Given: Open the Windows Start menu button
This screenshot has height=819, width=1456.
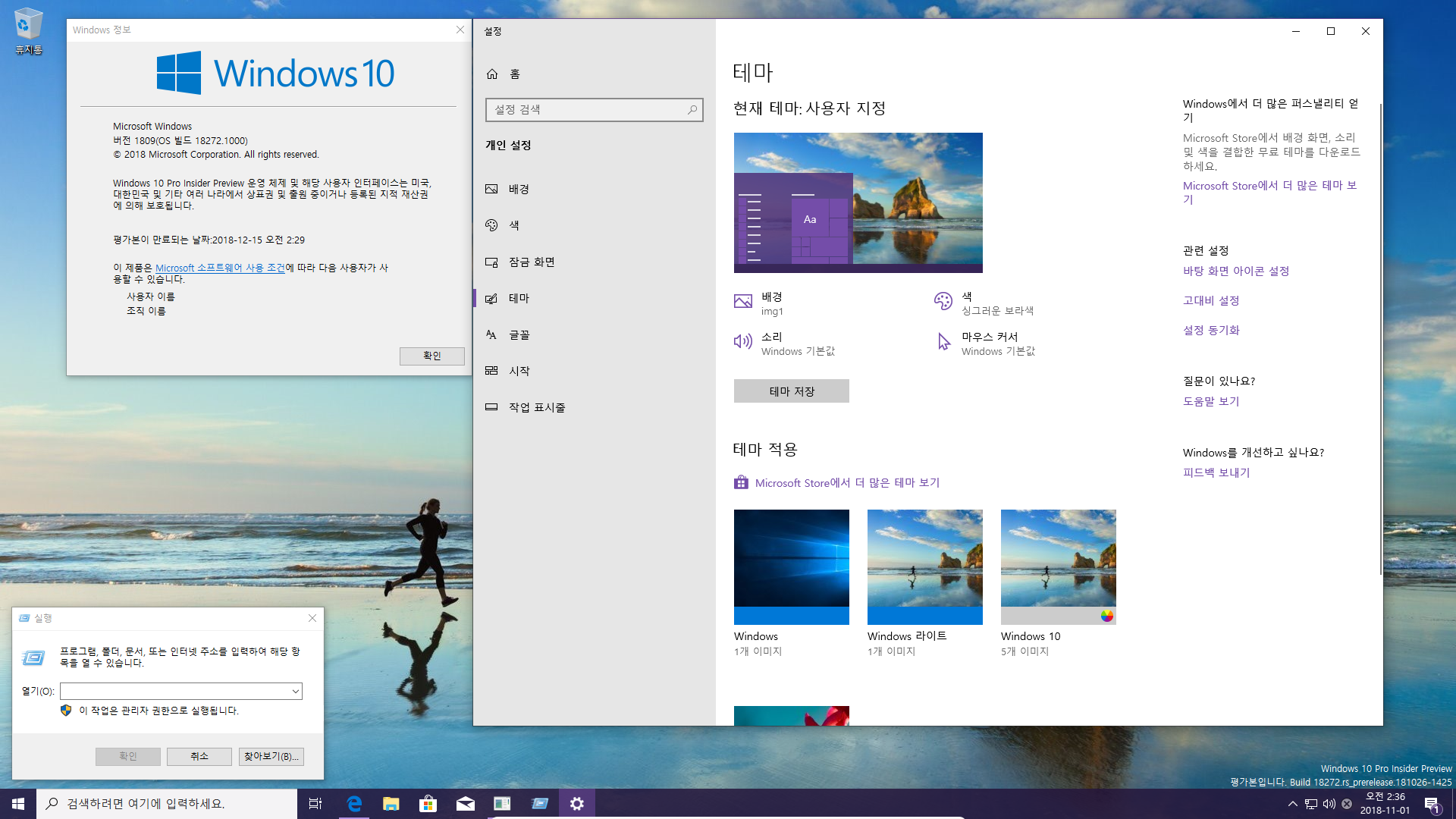Looking at the screenshot, I should coord(18,804).
